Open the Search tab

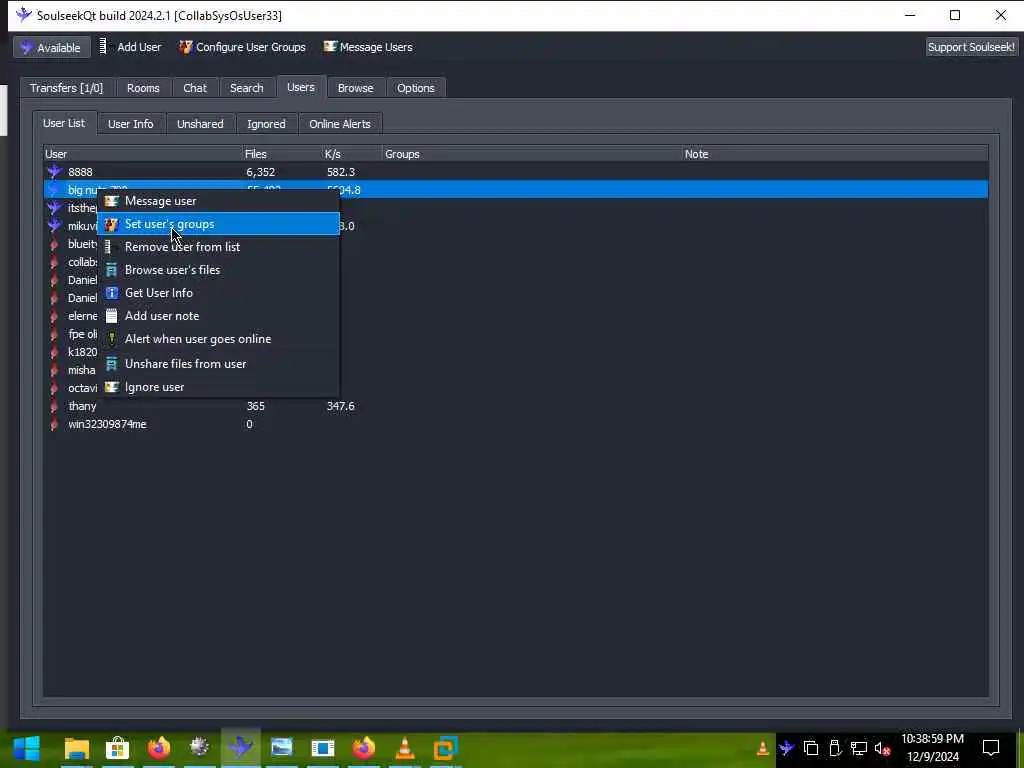(246, 88)
